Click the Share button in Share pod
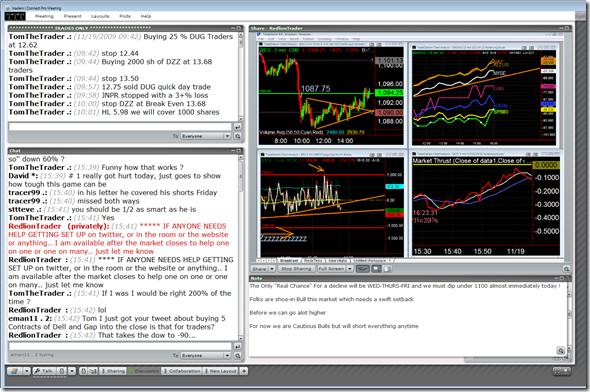Screen dimensions: 590x392 (260, 269)
